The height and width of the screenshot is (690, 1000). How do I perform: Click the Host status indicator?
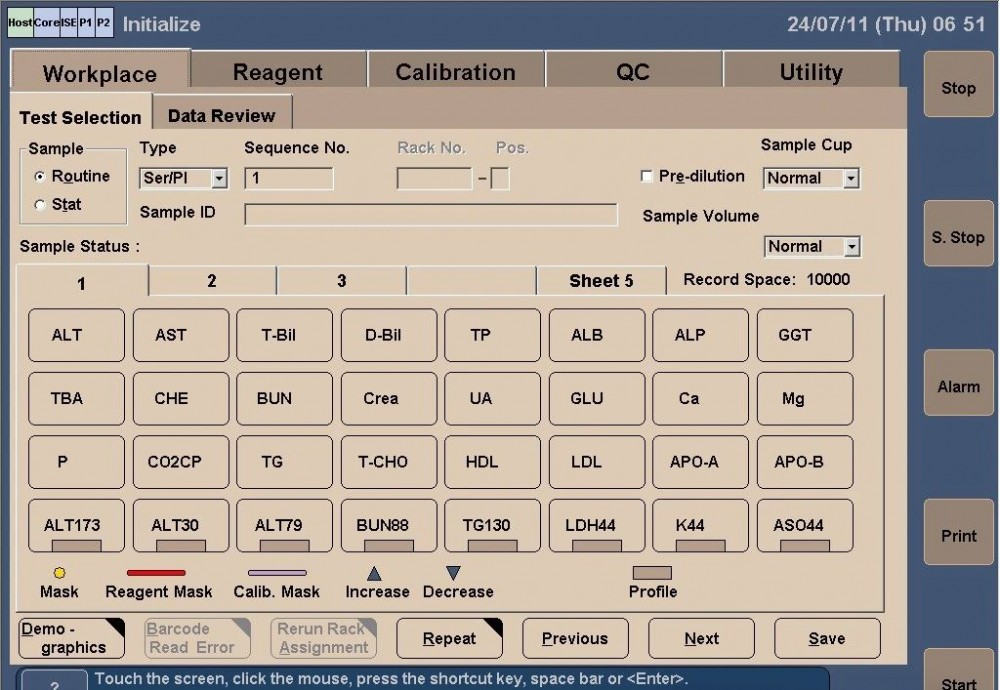click(x=20, y=22)
